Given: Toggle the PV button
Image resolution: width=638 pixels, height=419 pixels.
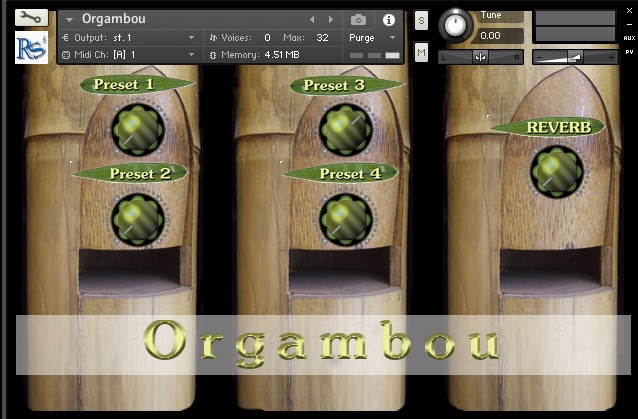Looking at the screenshot, I should (x=629, y=52).
